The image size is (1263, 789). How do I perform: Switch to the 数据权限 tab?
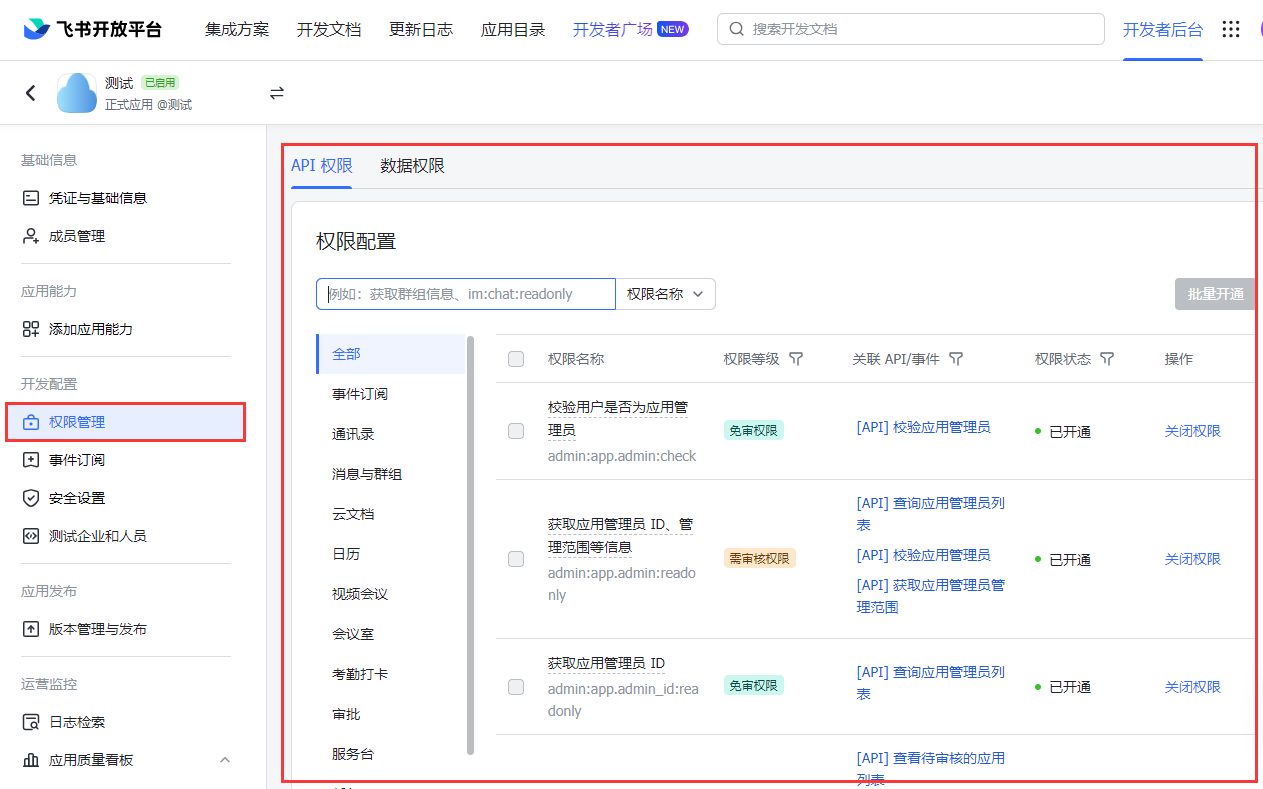point(412,166)
